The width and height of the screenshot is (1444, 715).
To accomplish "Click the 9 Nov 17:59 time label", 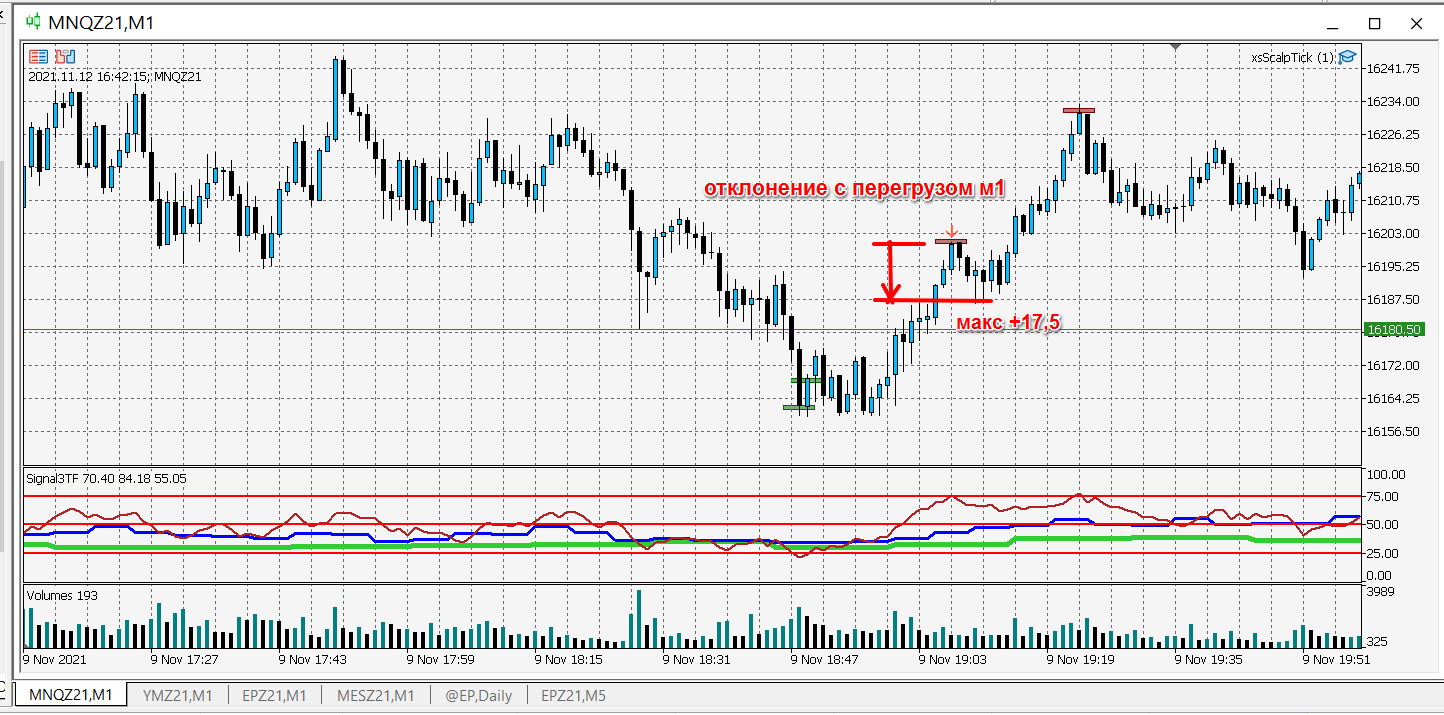I will click(x=441, y=660).
